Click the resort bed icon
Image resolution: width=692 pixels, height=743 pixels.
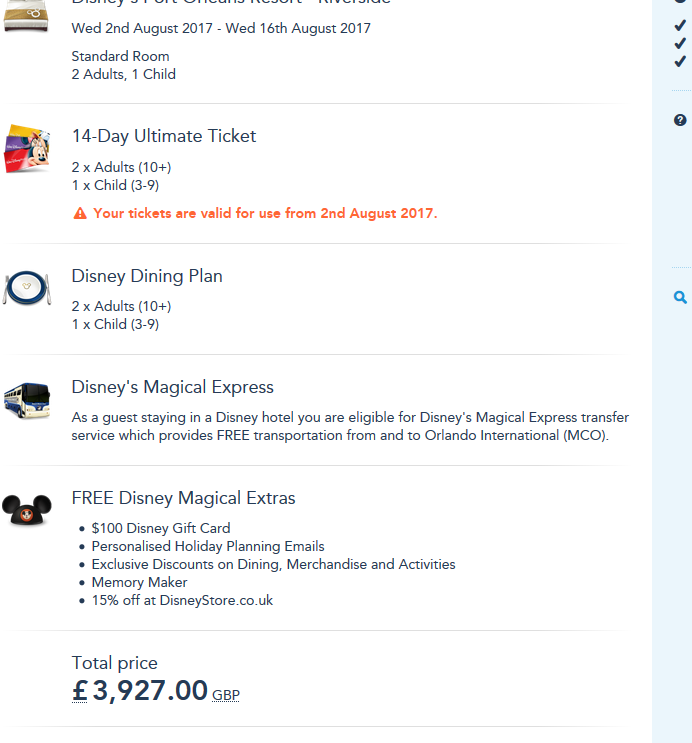tap(26, 17)
